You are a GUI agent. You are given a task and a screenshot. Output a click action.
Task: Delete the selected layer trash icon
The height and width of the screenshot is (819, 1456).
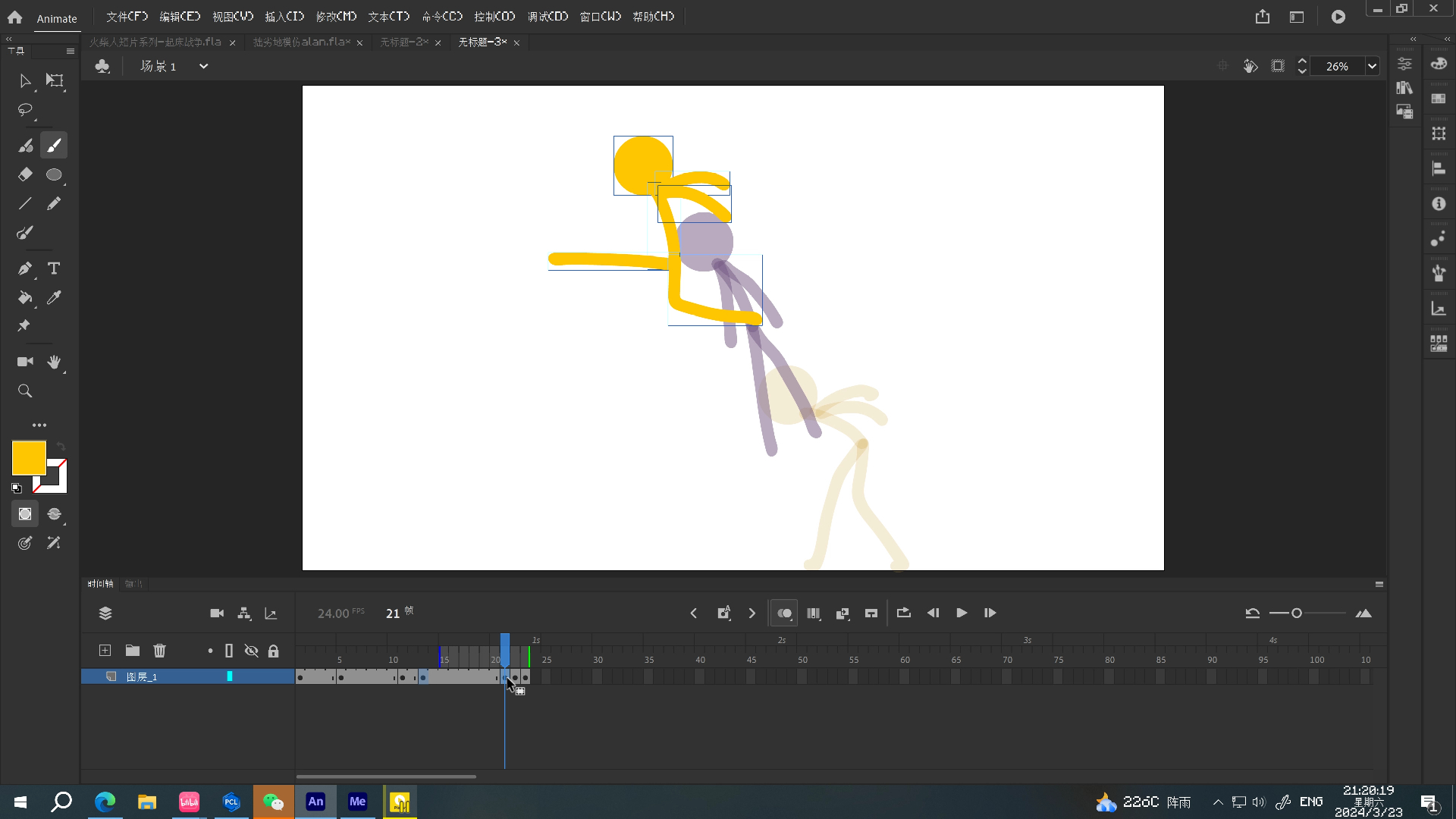coord(159,651)
